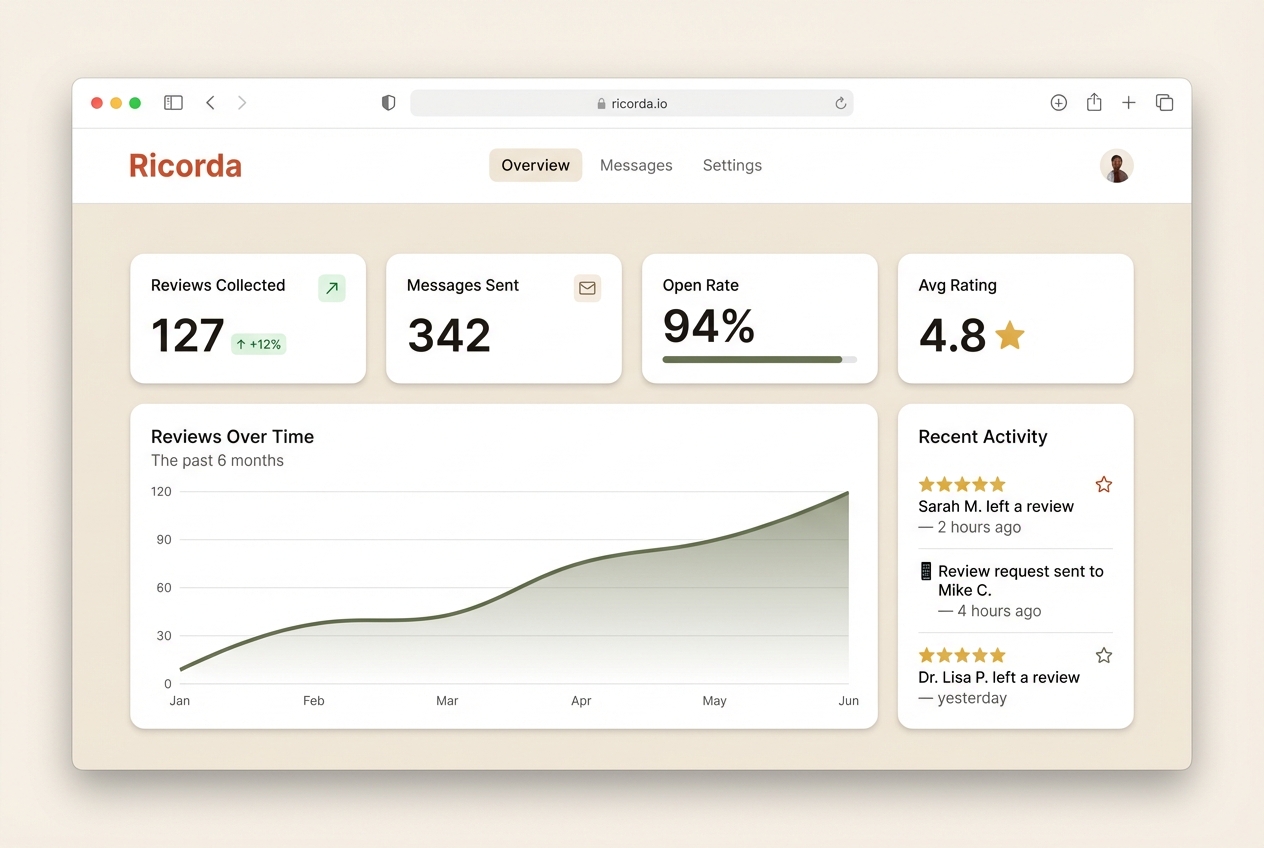Open the sidebar using the panel icon
Screen dimensions: 1264x848
173,102
